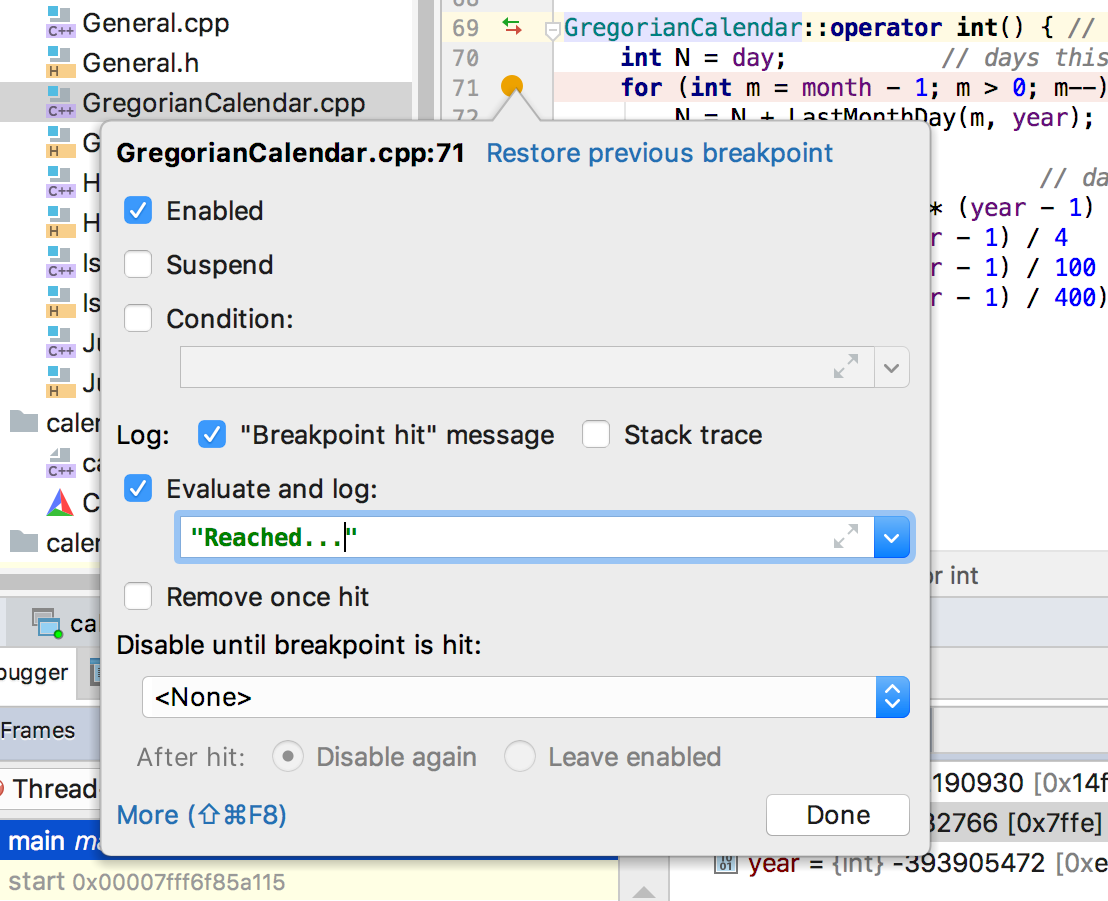1108x901 pixels.
Task: Check the Stack trace checkbox
Action: (596, 435)
